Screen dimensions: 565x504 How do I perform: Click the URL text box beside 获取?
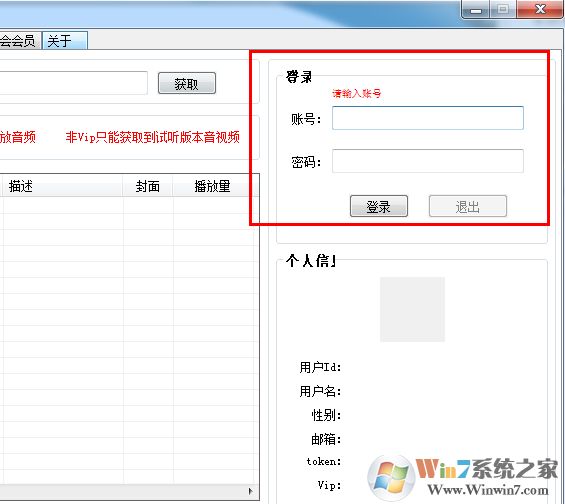(x=74, y=83)
